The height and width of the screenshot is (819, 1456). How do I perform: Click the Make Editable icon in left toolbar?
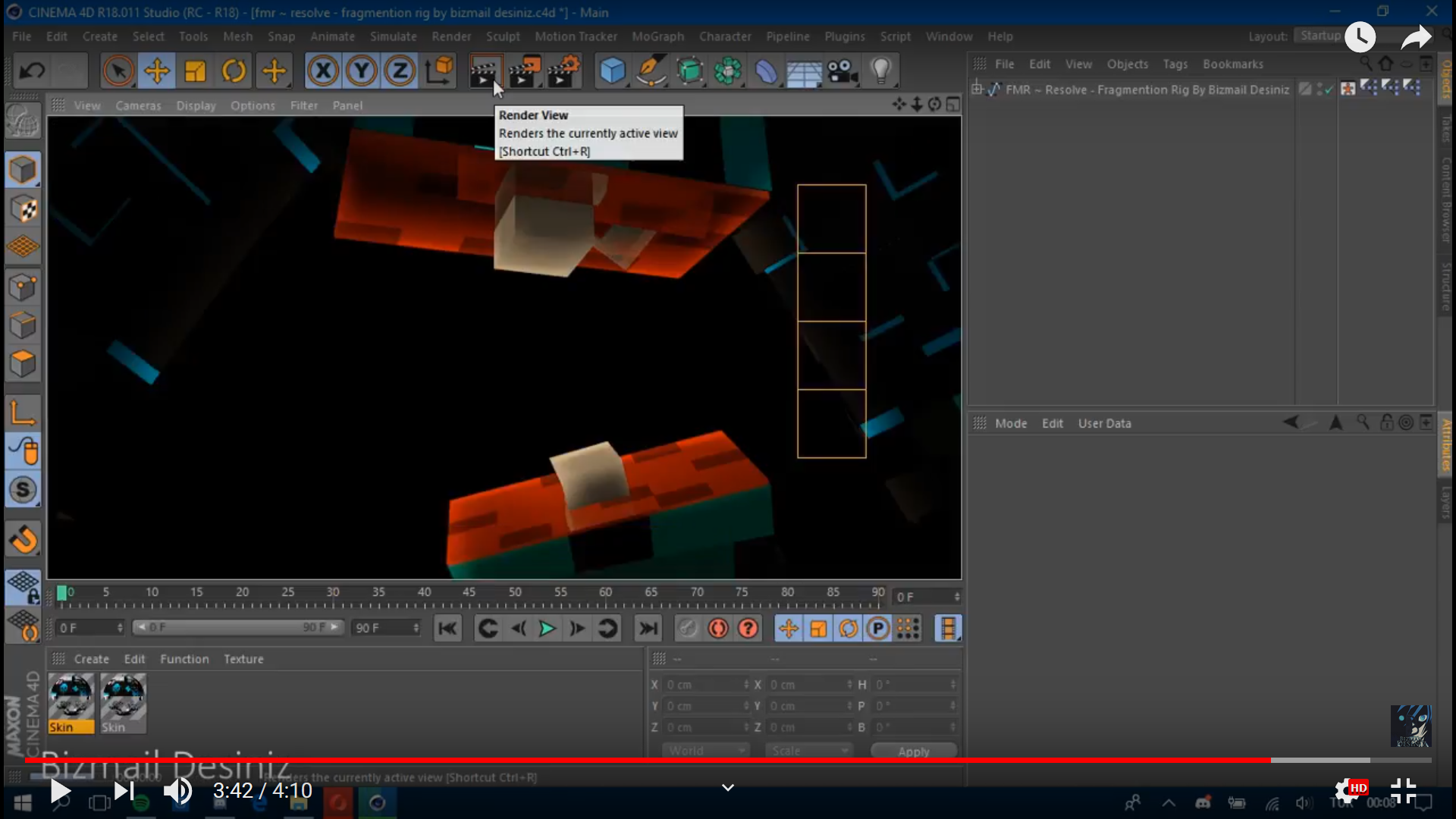coord(23,121)
